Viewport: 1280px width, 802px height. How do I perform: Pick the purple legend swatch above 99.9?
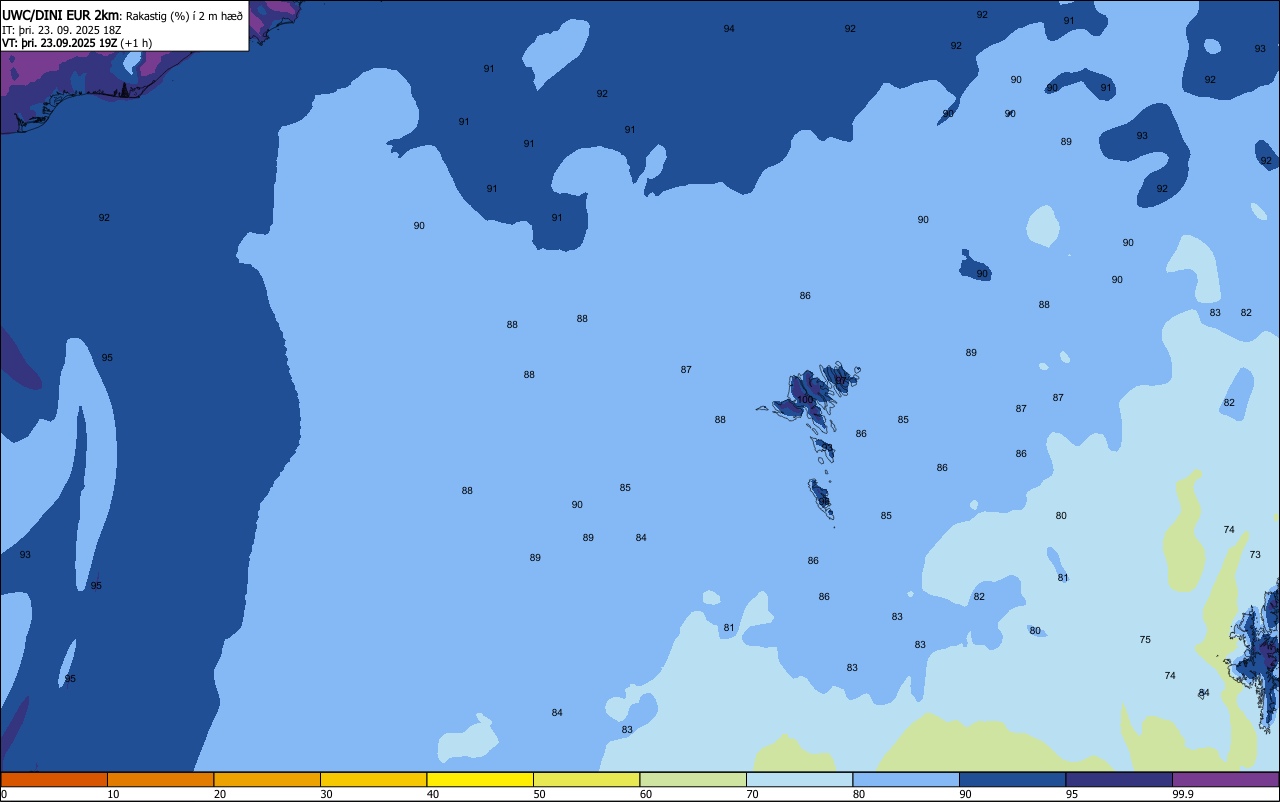[x=1225, y=779]
